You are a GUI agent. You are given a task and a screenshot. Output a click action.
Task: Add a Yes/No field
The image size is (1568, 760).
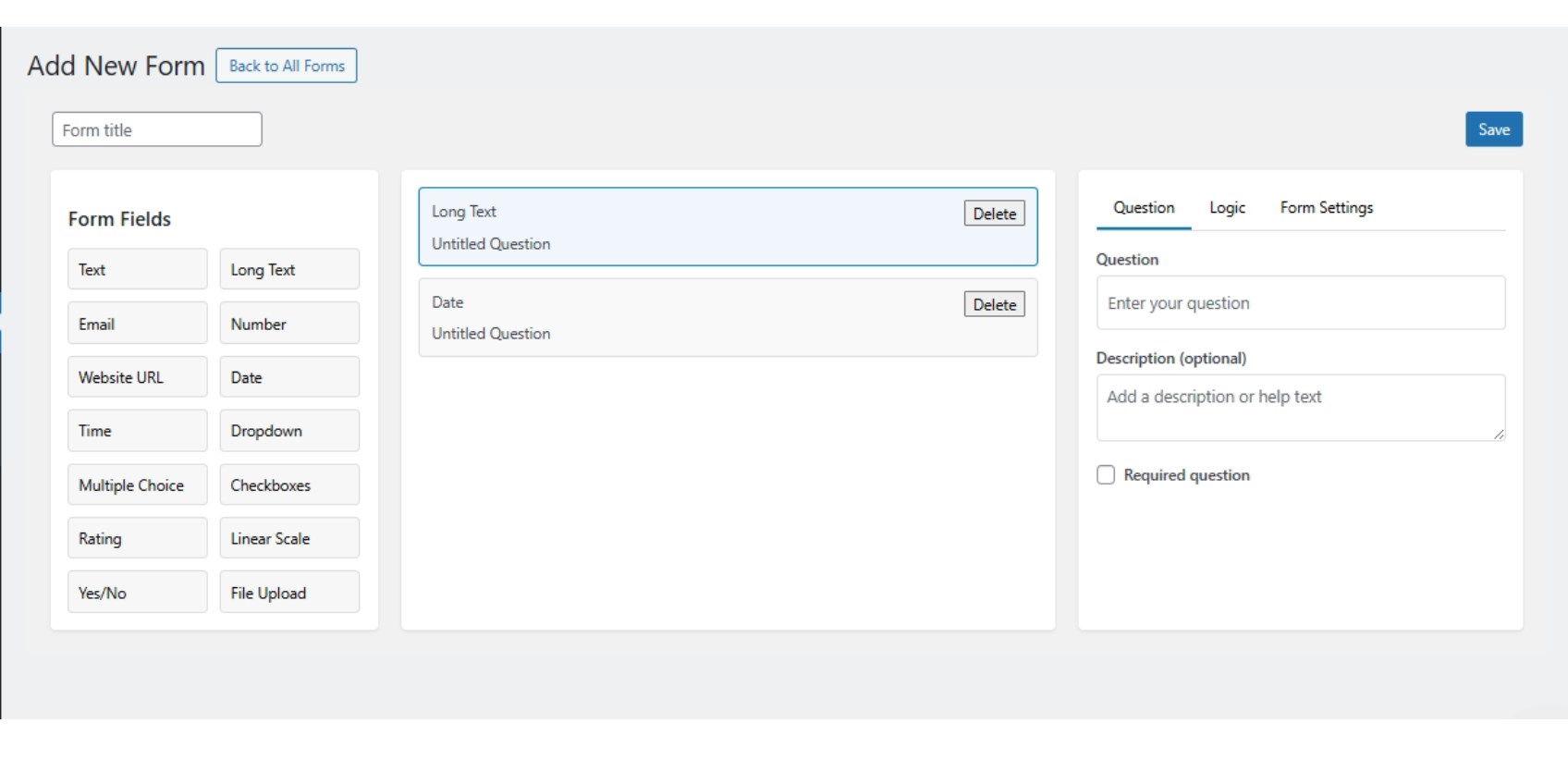137,593
